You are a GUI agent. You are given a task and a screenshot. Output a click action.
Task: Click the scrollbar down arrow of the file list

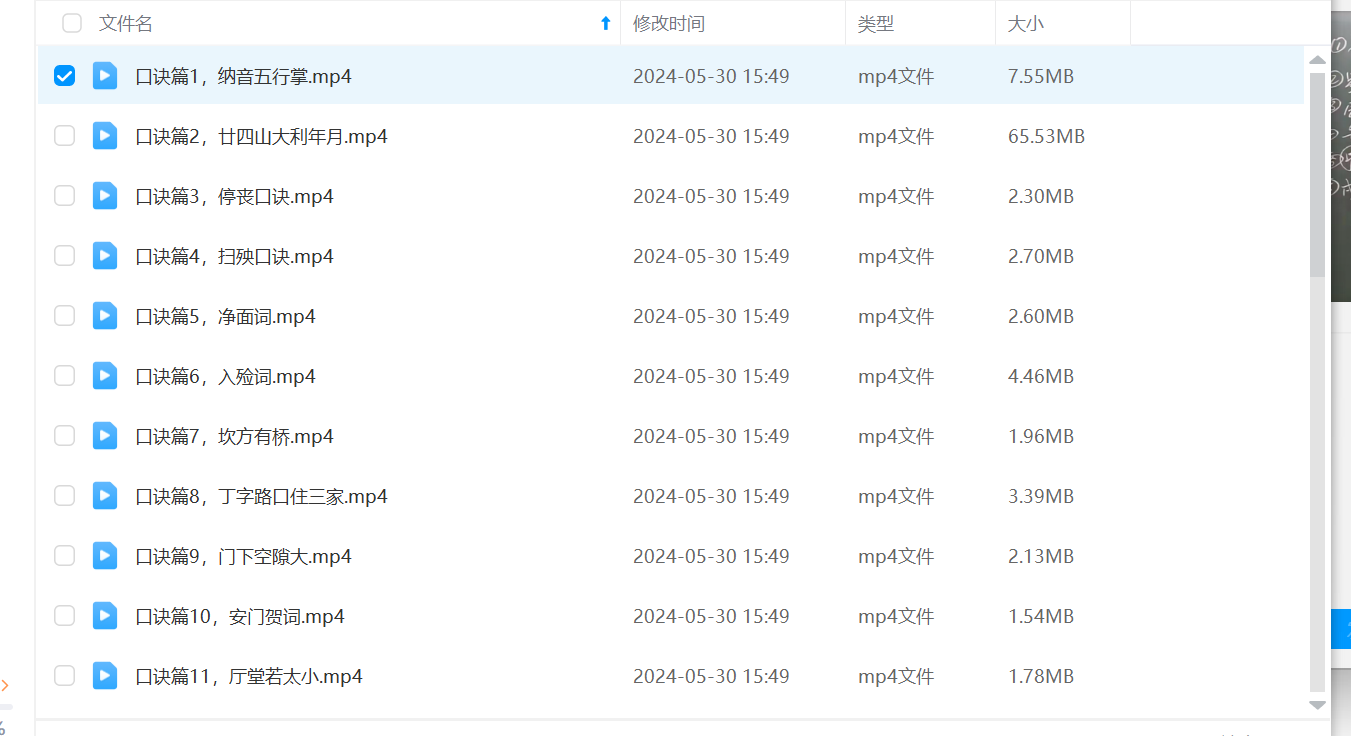1317,705
